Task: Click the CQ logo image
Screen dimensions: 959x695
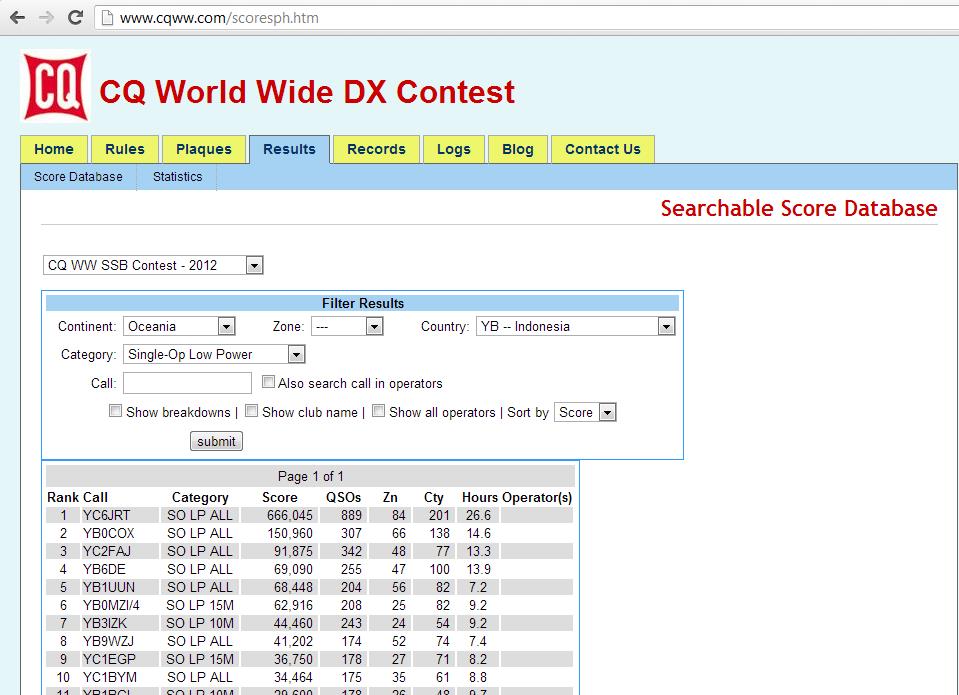Action: coord(56,86)
